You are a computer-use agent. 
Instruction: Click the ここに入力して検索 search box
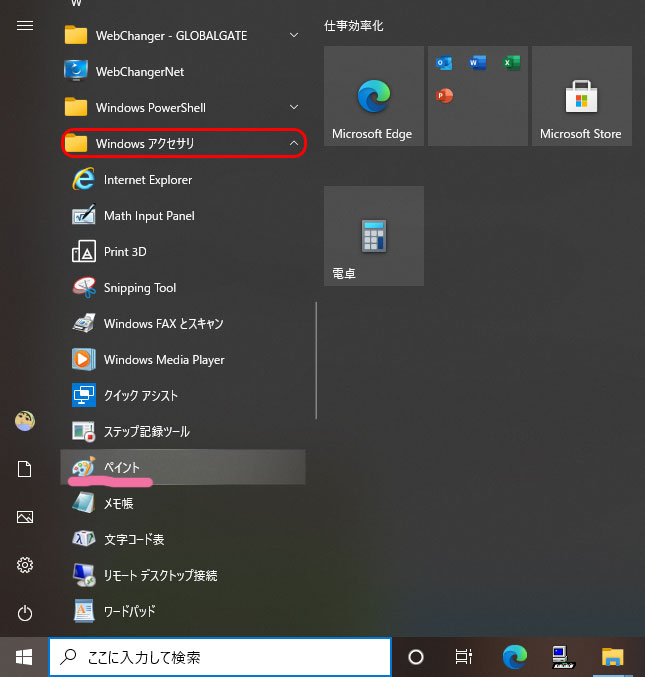point(220,657)
